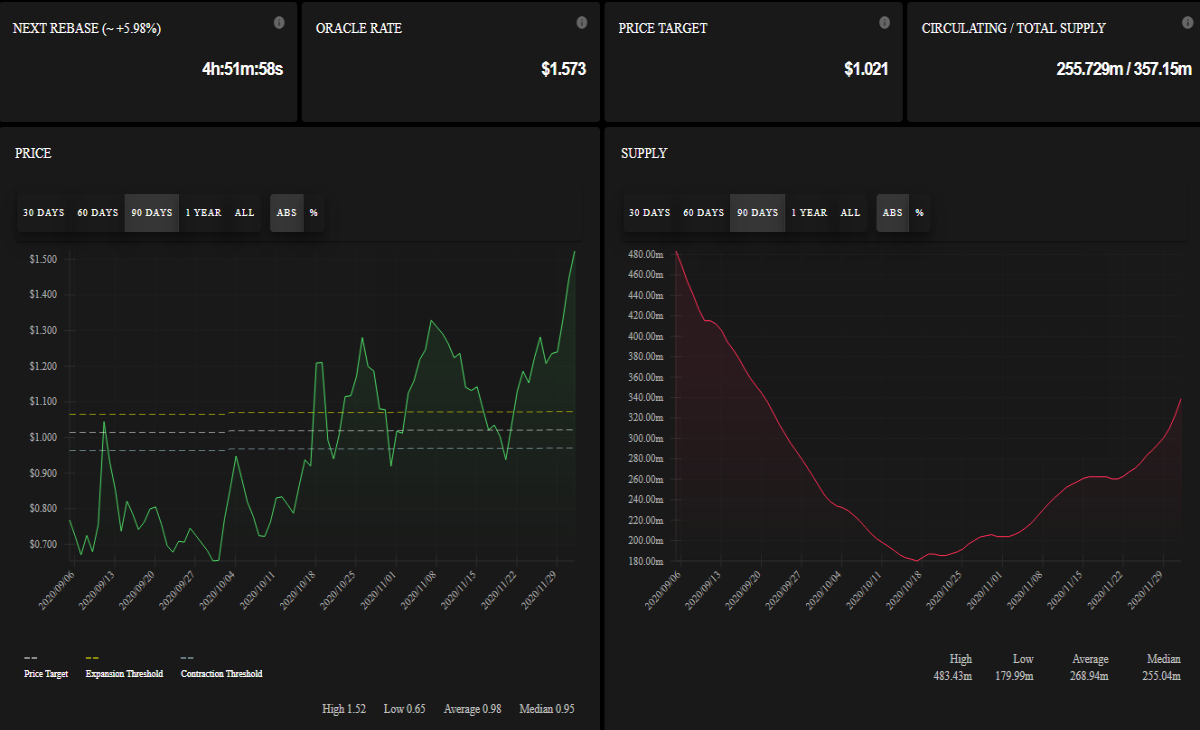Select 60 Days on Supply chart

pos(704,213)
